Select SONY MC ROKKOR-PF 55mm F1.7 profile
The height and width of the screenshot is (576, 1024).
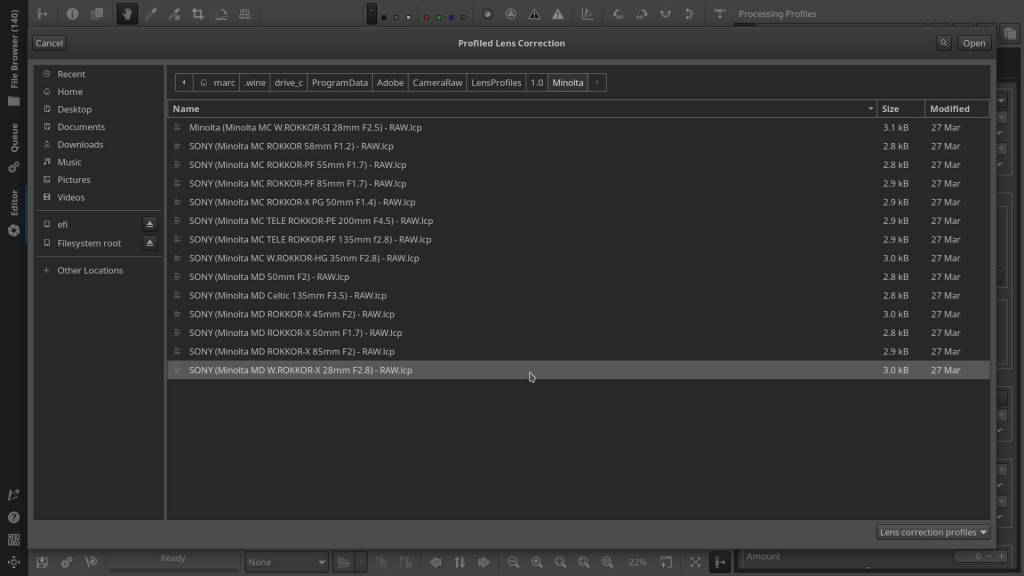pos(579,165)
